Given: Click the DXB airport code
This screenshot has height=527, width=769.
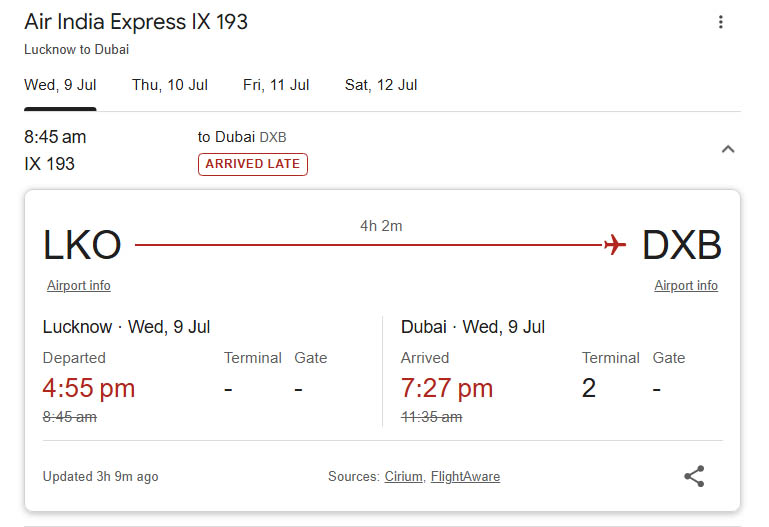Looking at the screenshot, I should click(x=682, y=245).
